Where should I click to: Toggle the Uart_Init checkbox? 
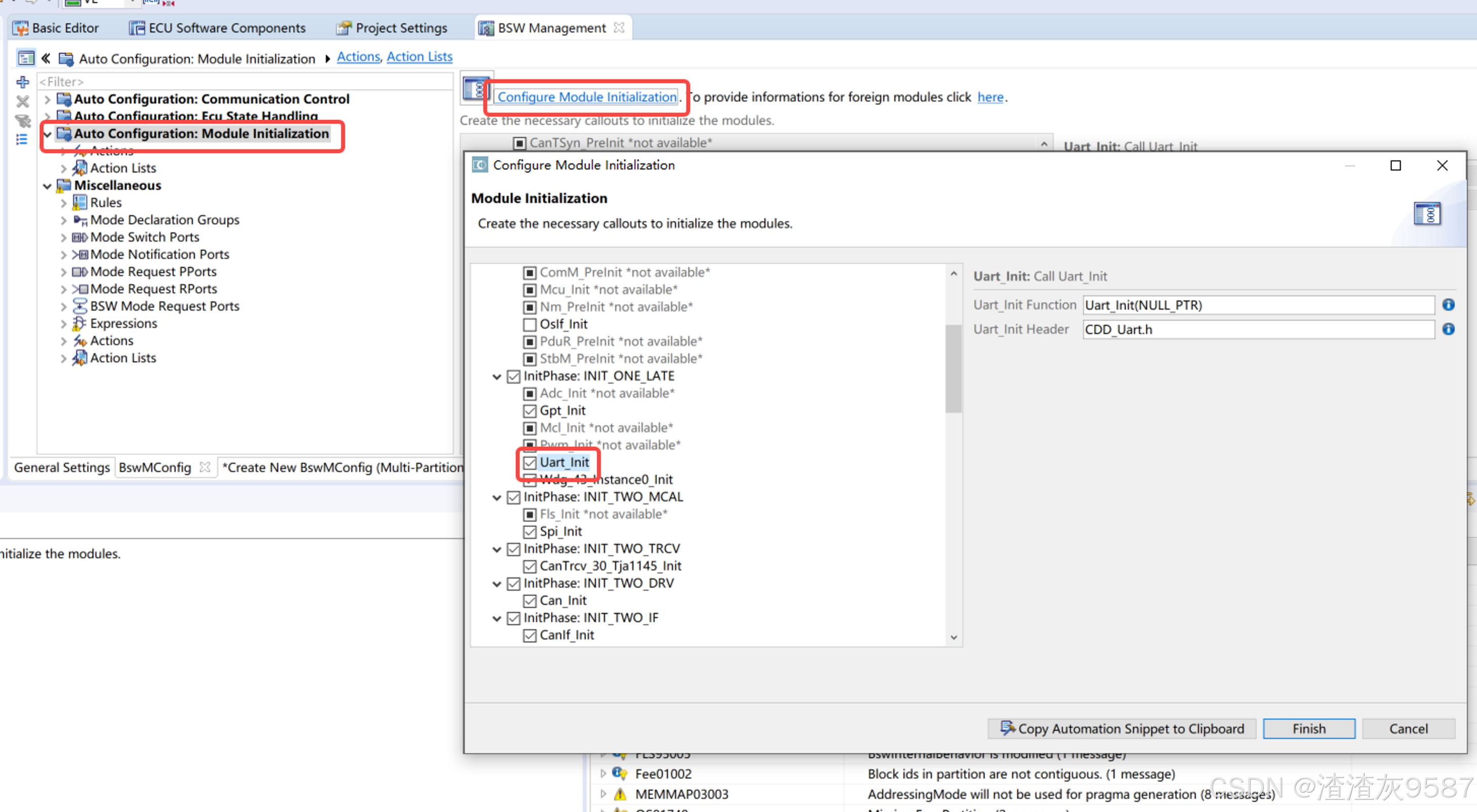[530, 463]
